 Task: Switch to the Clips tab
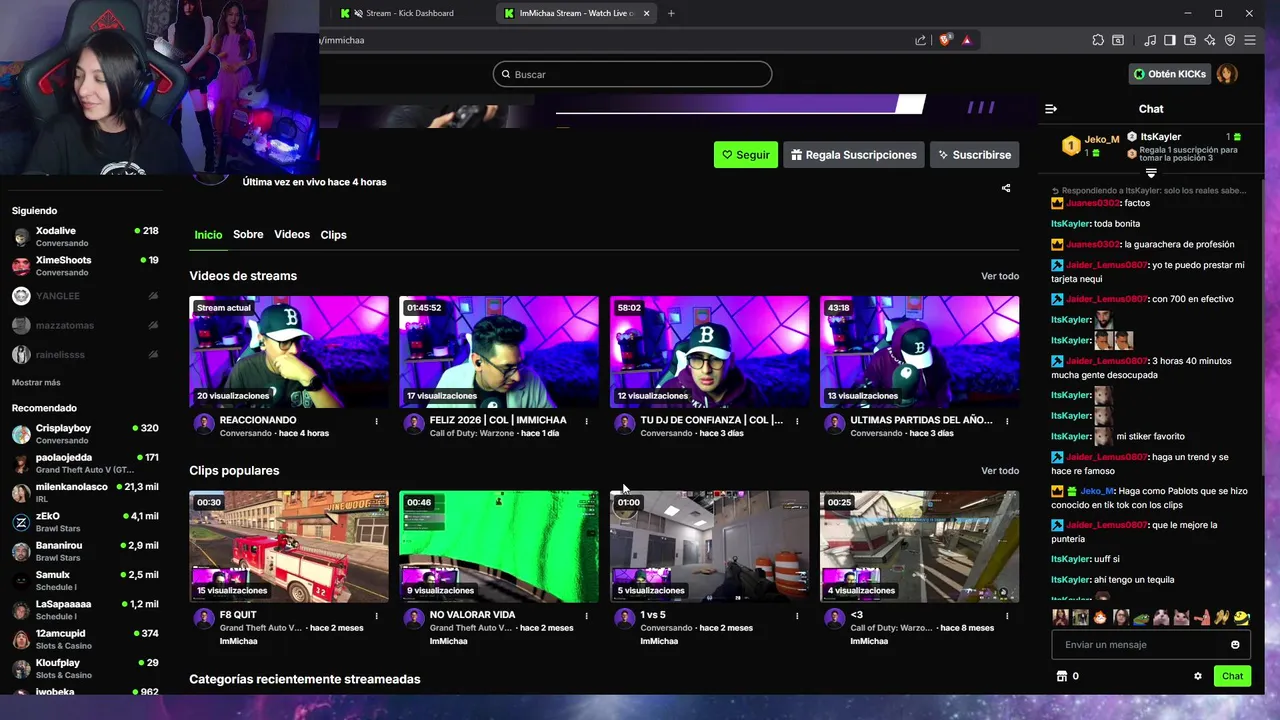[333, 235]
